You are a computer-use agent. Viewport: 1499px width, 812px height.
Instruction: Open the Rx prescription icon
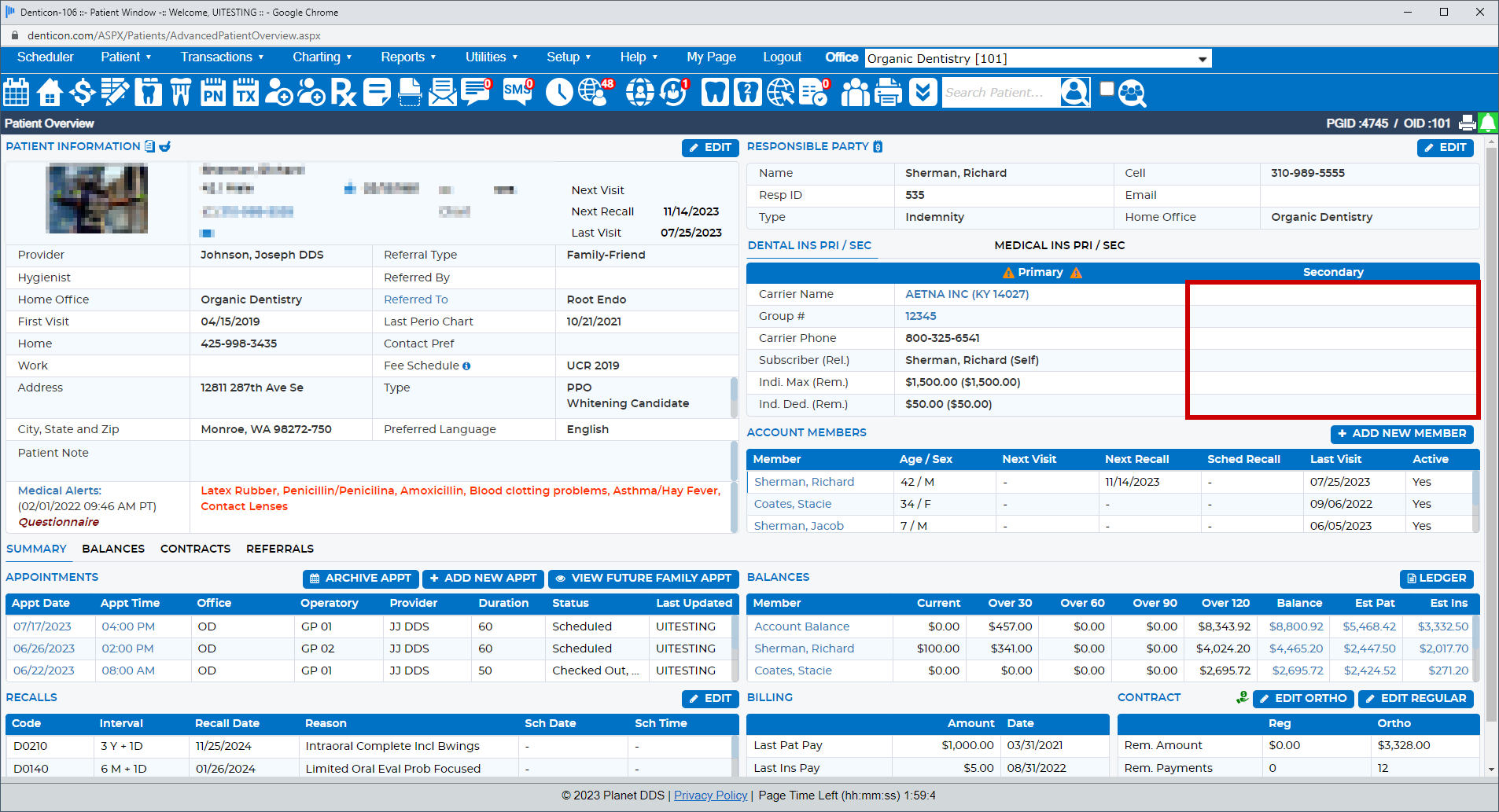point(343,93)
